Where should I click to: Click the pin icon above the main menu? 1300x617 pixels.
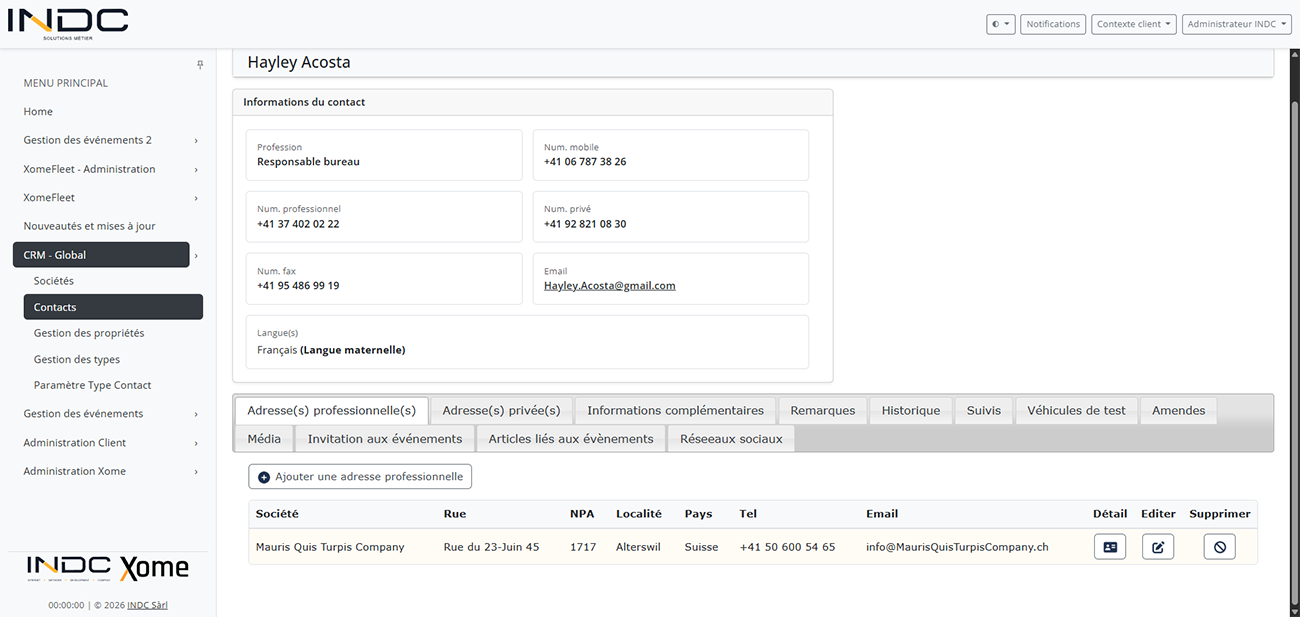coord(200,65)
